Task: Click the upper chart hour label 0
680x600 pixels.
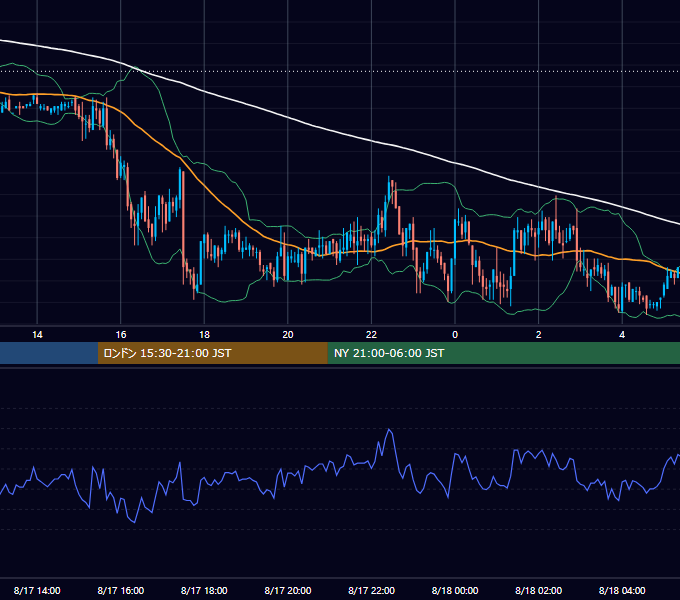Action: [455, 335]
